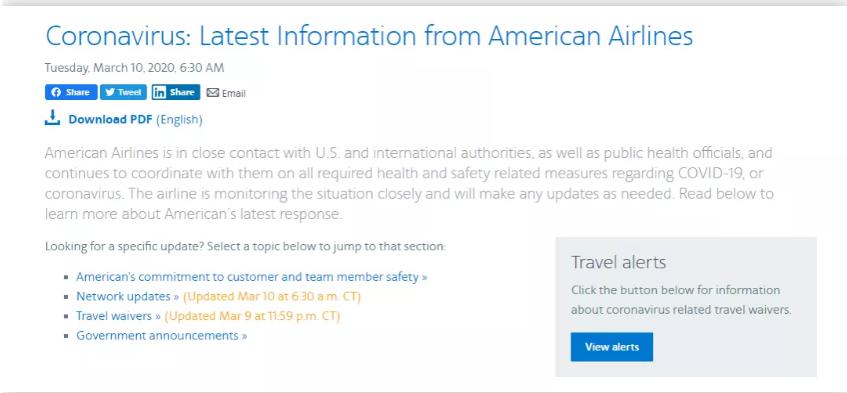Screen dimensions: 847x393
Task: Click the Coronavirus Latest Information headline
Action: 369,36
